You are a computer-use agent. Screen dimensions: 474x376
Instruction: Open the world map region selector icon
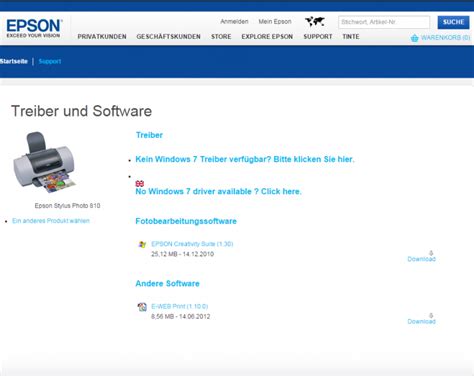tap(315, 22)
